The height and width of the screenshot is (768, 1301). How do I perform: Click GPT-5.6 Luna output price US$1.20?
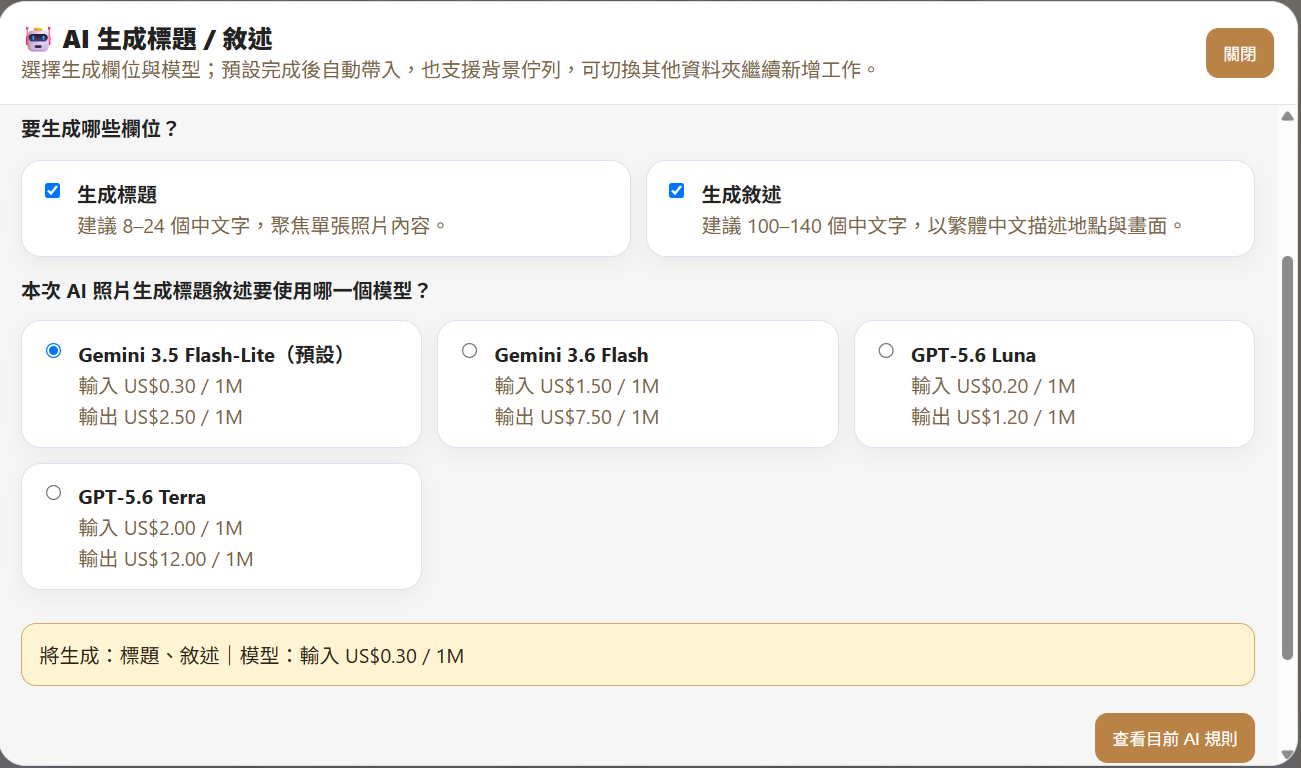[x=993, y=417]
